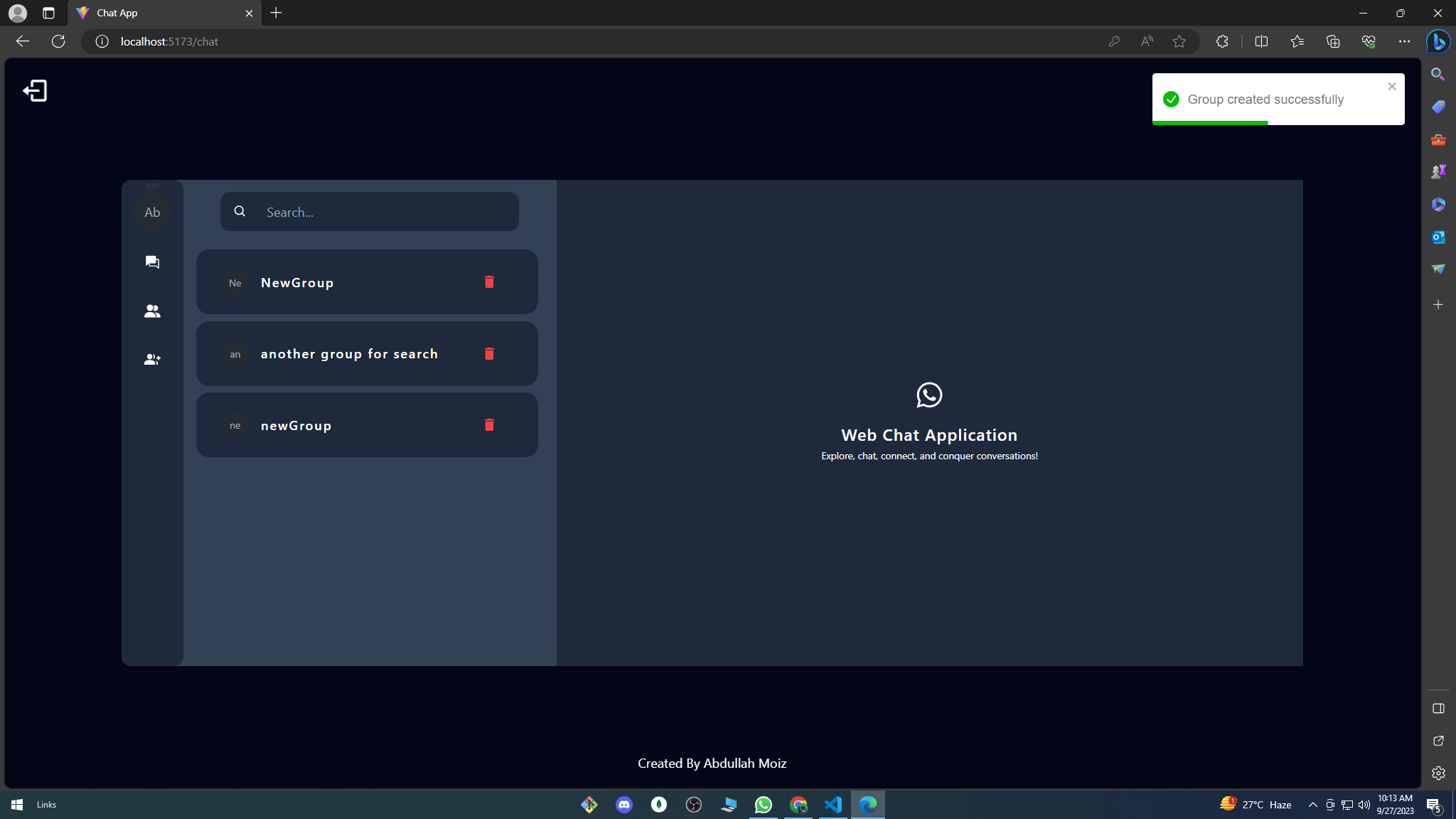Delete 'NewGroup' using its red trash icon

tap(488, 282)
